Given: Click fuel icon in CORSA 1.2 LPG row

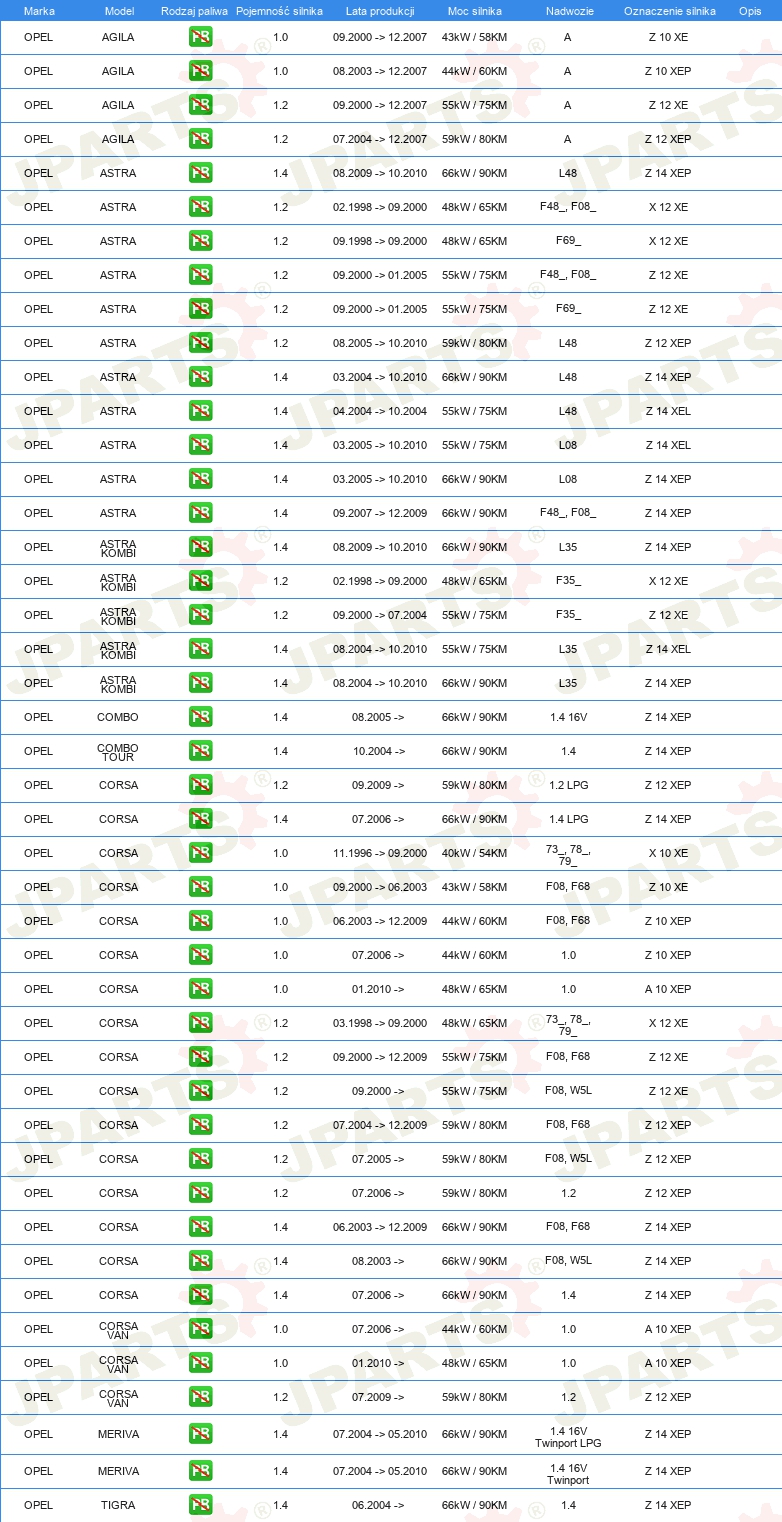Looking at the screenshot, I should 200,785.
